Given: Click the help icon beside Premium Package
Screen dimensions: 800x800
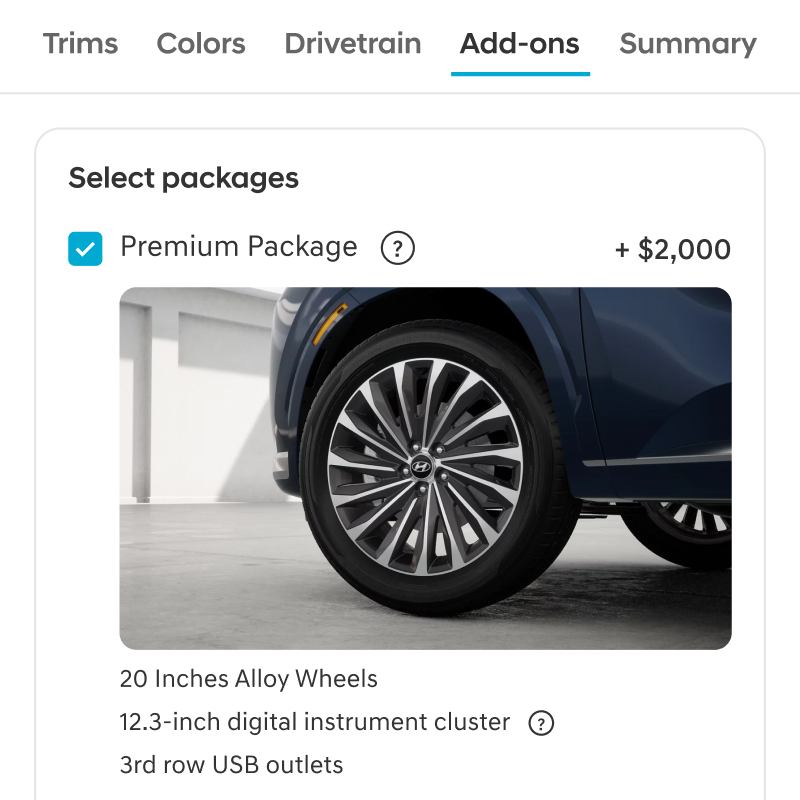Looking at the screenshot, I should point(398,248).
